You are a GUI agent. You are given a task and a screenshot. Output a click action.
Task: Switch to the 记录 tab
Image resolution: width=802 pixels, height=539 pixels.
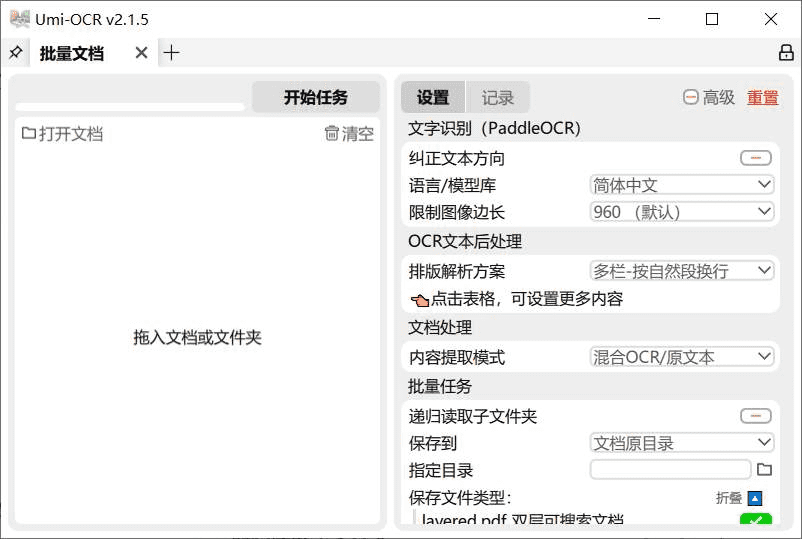[x=497, y=97]
